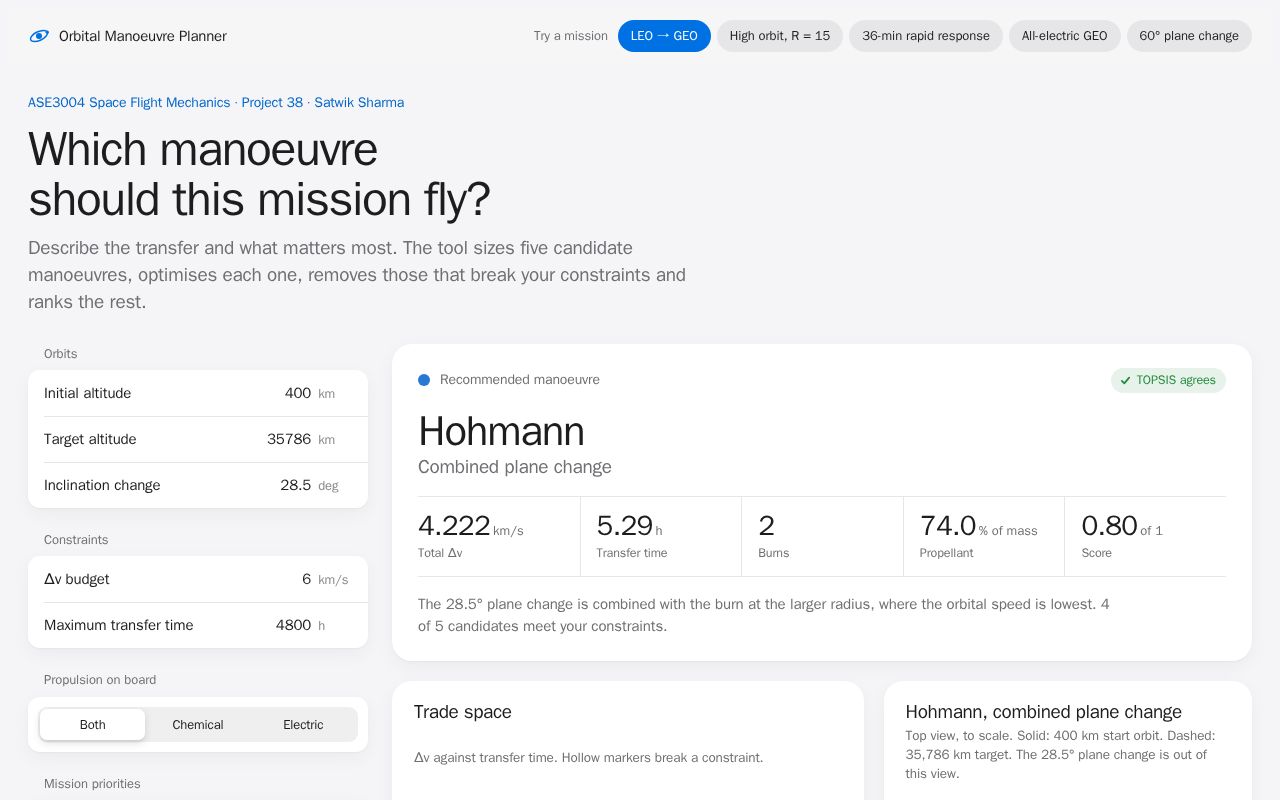The height and width of the screenshot is (800, 1280).
Task: Load the High orbit, R = 15 preset
Action: (x=780, y=36)
